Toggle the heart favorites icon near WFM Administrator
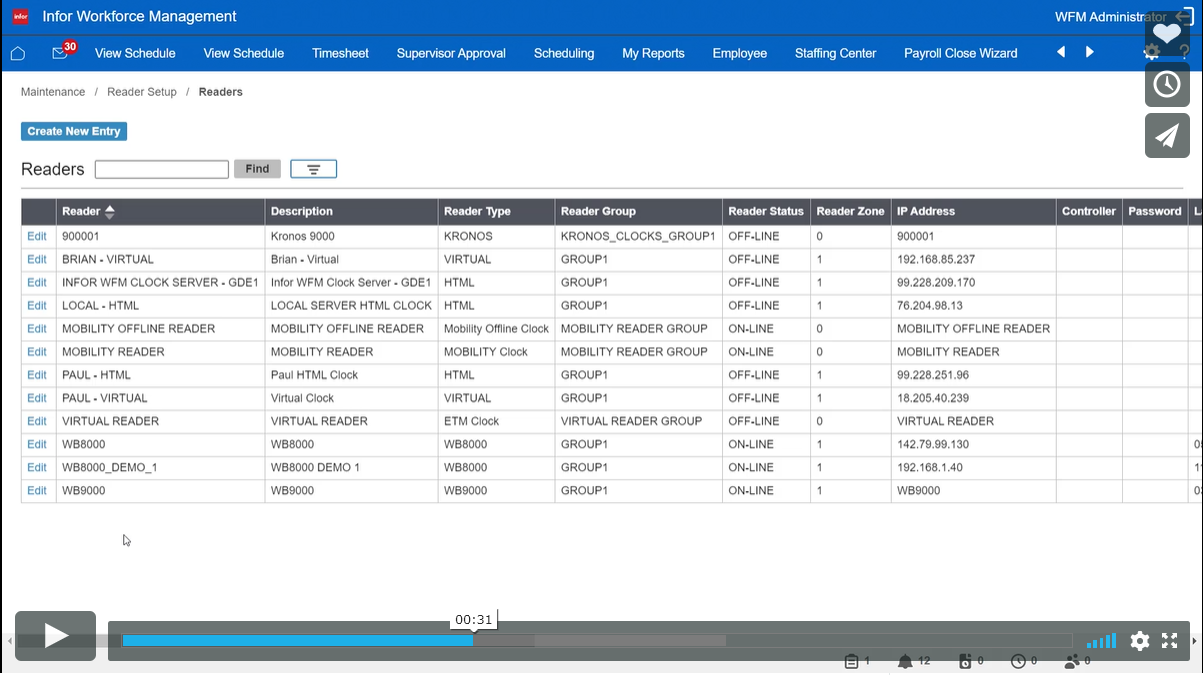Viewport: 1203px width, 675px height. point(1166,31)
